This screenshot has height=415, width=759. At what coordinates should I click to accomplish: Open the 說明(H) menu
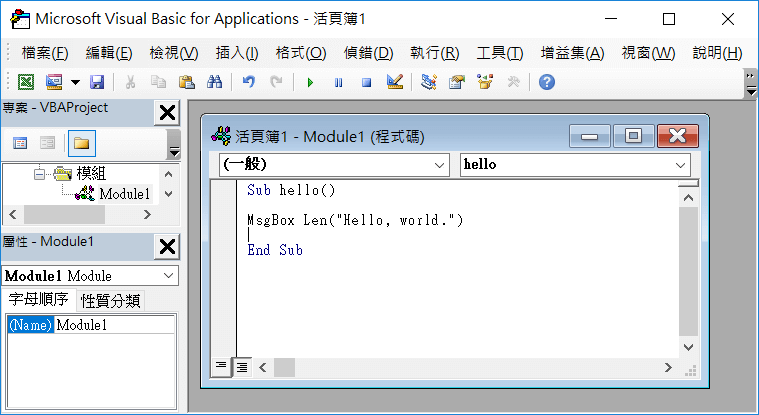point(717,53)
